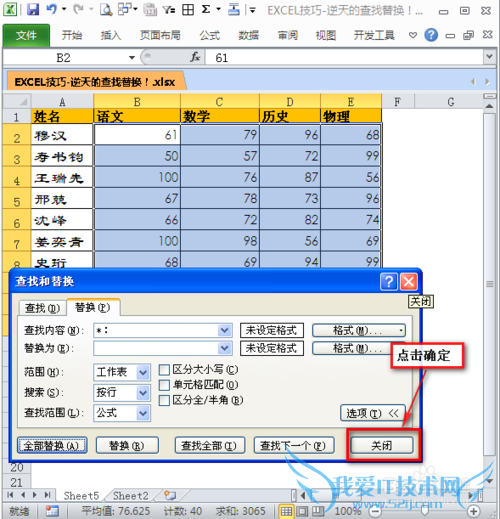The height and width of the screenshot is (519, 500).
Task: Click the formula bar showing 61
Action: (x=344, y=57)
